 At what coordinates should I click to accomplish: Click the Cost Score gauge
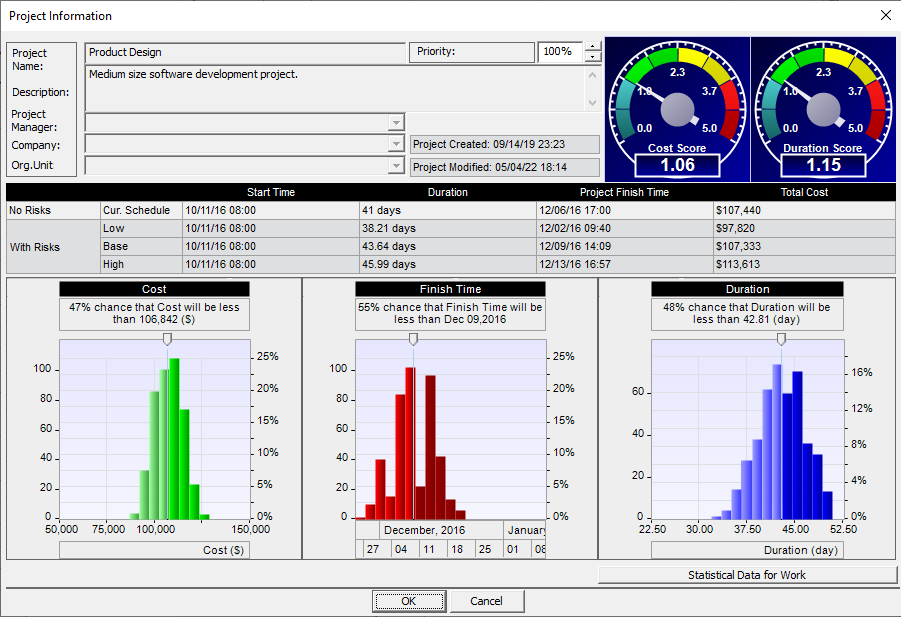[x=677, y=109]
